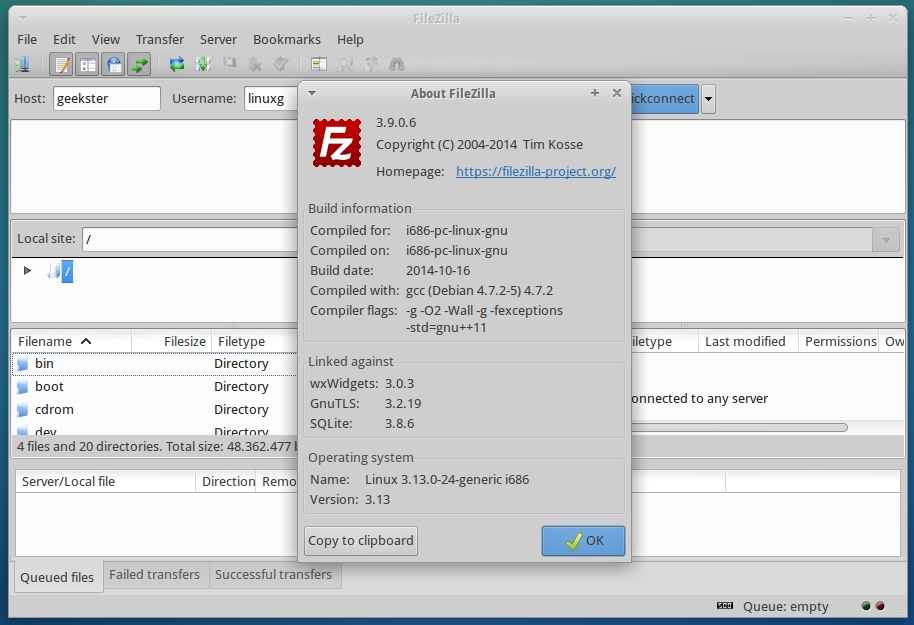Toggle the local directory tree view
Screen dimensions: 914x625
point(87,64)
